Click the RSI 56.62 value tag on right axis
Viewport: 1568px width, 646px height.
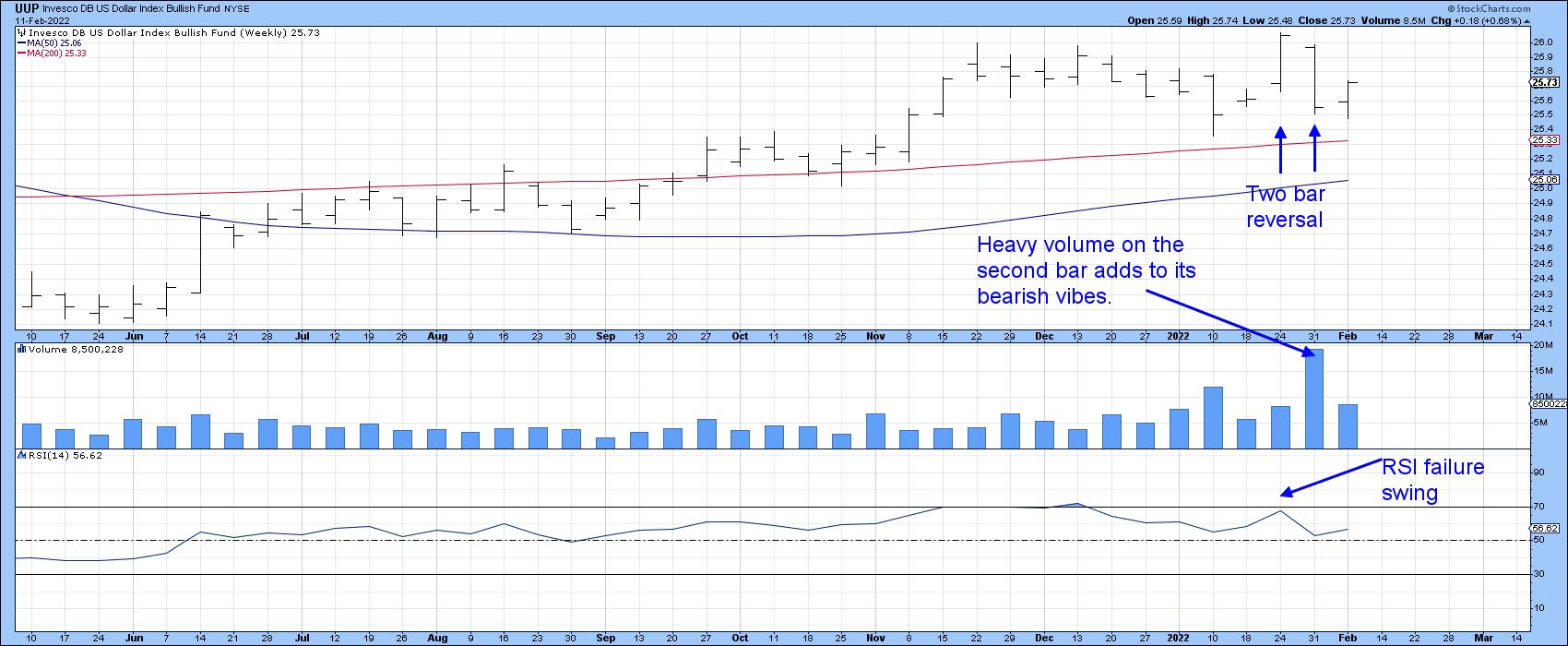1545,529
